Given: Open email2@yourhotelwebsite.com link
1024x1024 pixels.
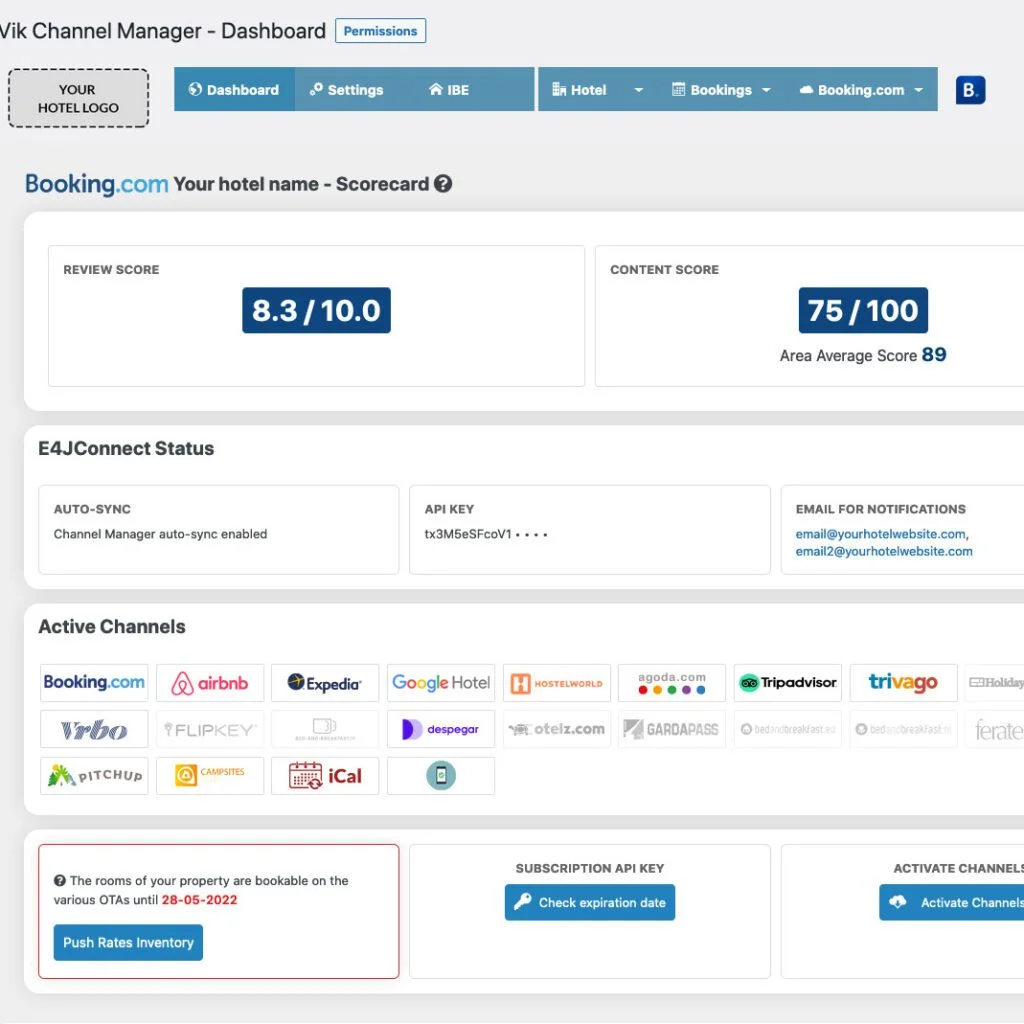Looking at the screenshot, I should [x=884, y=551].
